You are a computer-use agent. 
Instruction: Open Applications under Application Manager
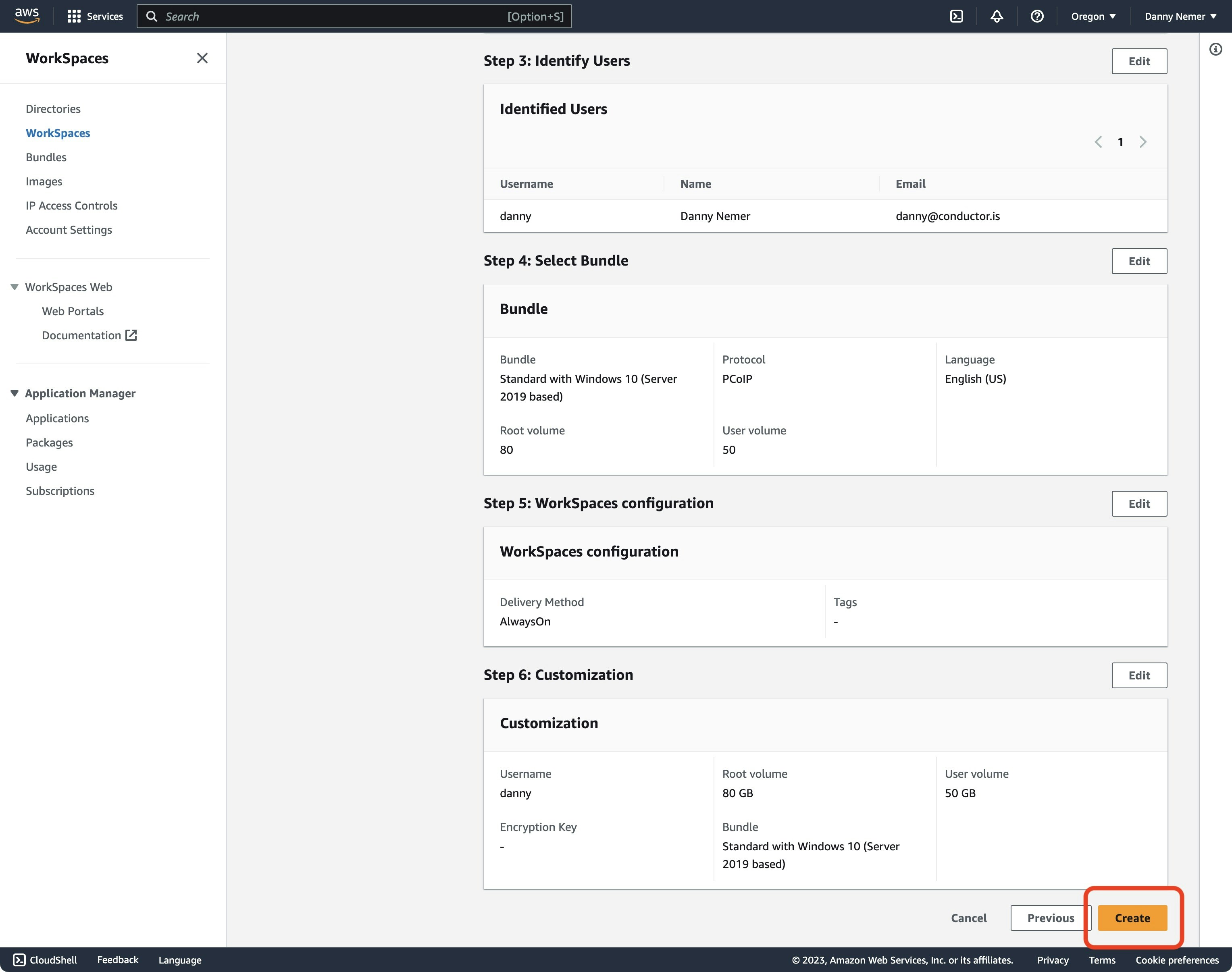tap(58, 418)
